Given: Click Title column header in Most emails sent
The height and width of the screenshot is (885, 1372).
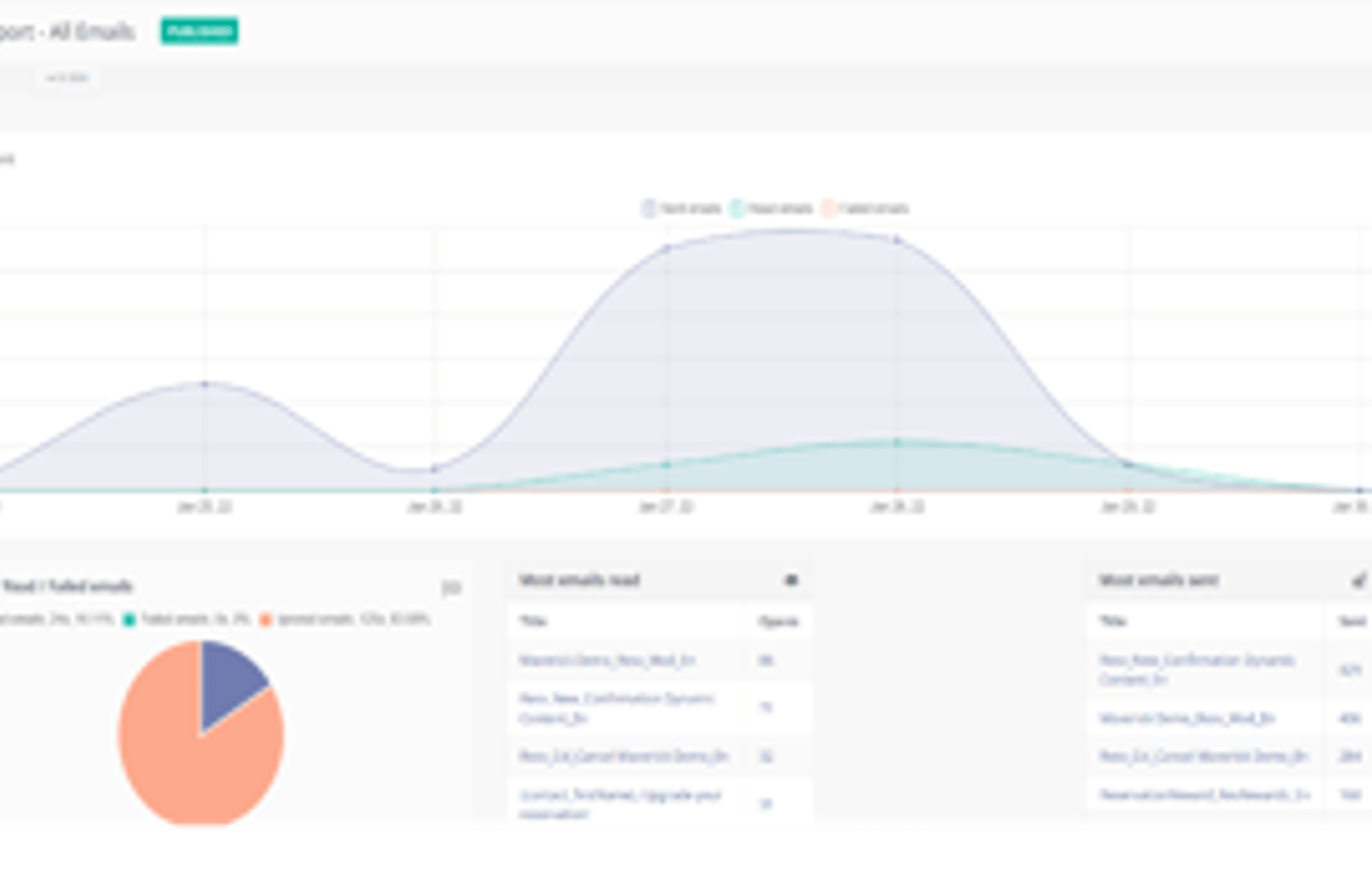Looking at the screenshot, I should pyautogui.click(x=1113, y=621).
